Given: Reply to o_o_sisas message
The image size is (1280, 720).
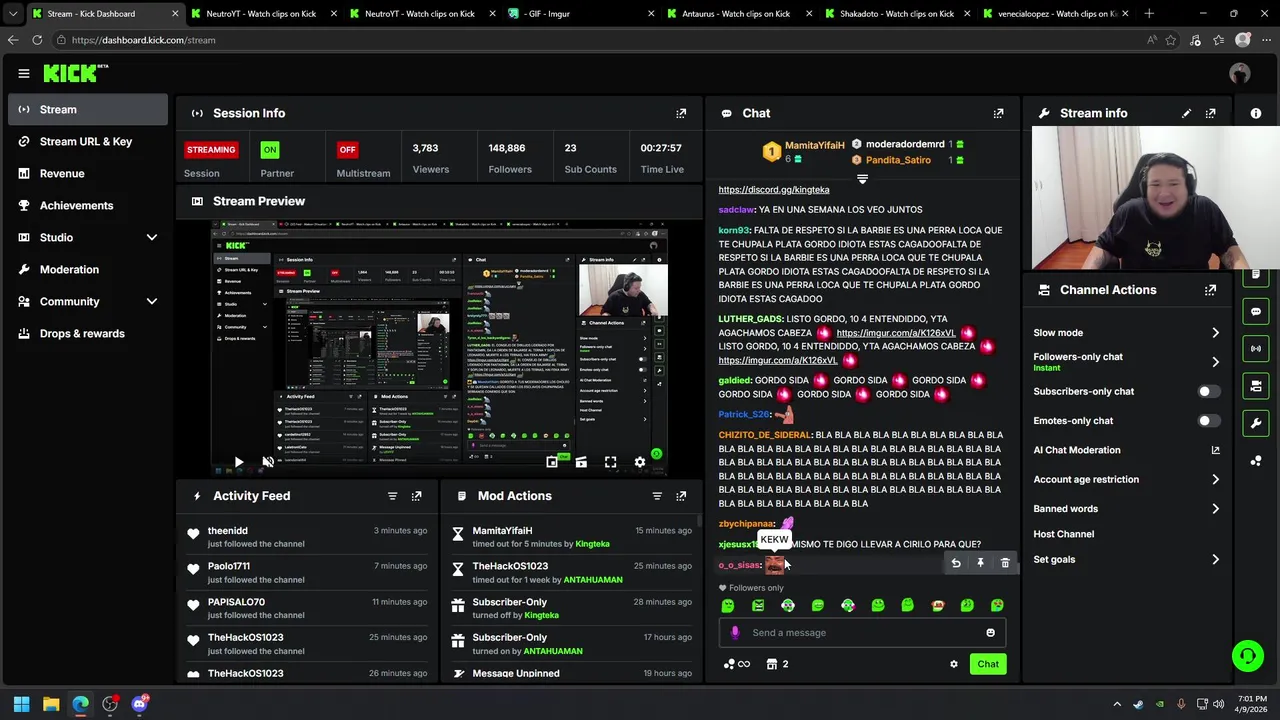Looking at the screenshot, I should click(x=956, y=563).
